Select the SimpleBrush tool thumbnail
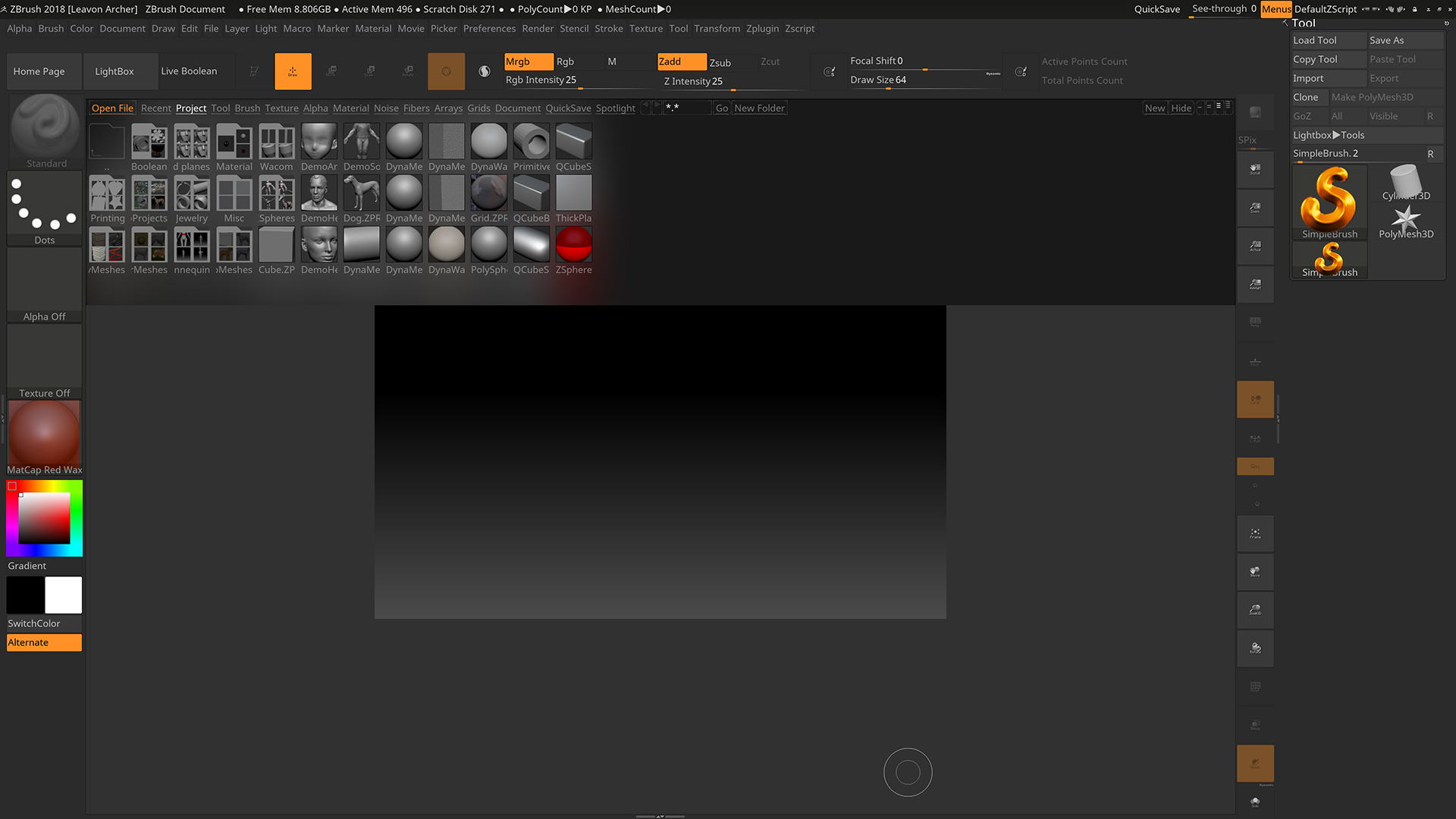This screenshot has height=819, width=1456. [x=1329, y=202]
